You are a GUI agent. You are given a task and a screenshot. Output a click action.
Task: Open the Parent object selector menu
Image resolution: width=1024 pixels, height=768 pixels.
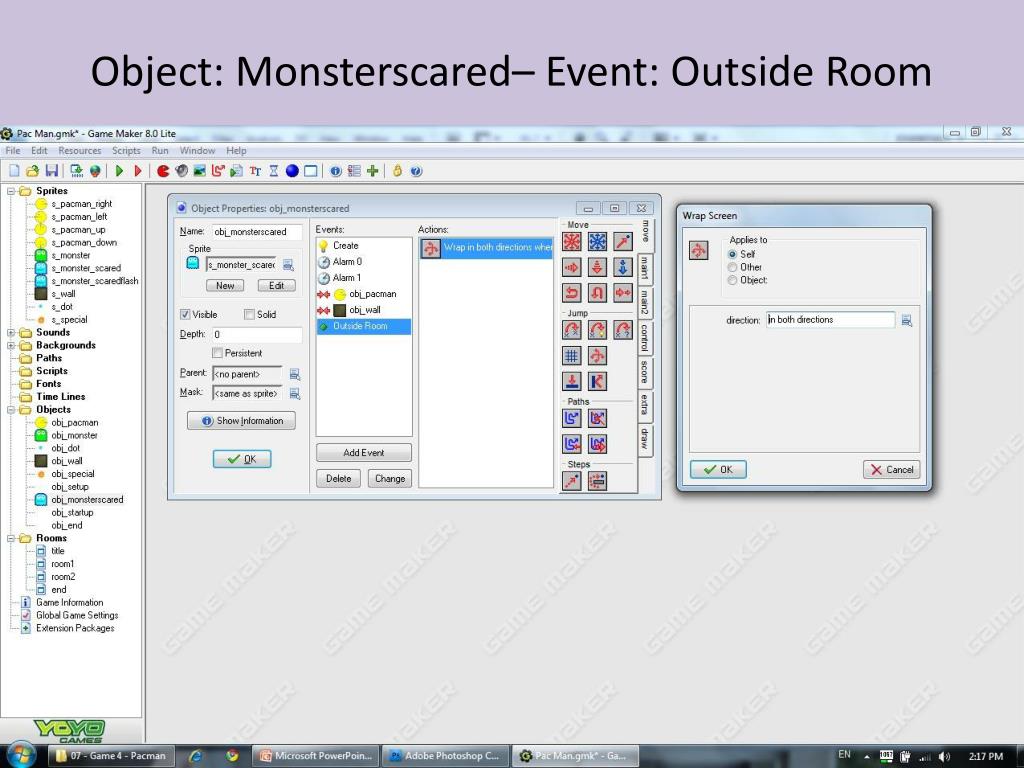click(x=295, y=374)
